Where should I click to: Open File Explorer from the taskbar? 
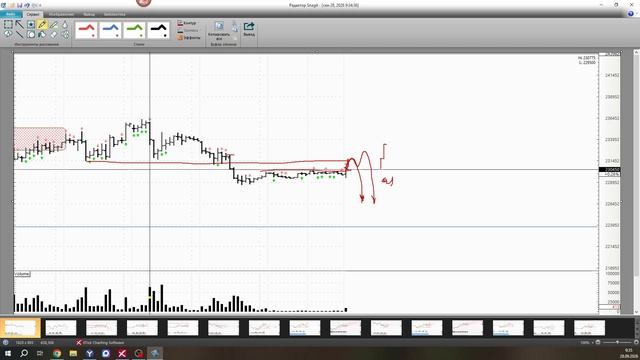point(73,353)
